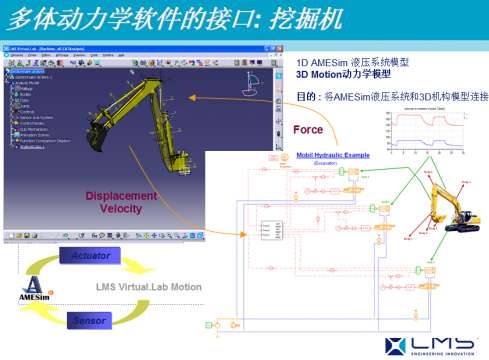This screenshot has width=489, height=360.
Task: Click the Save icon in bottom toolbar
Action: click(27, 236)
